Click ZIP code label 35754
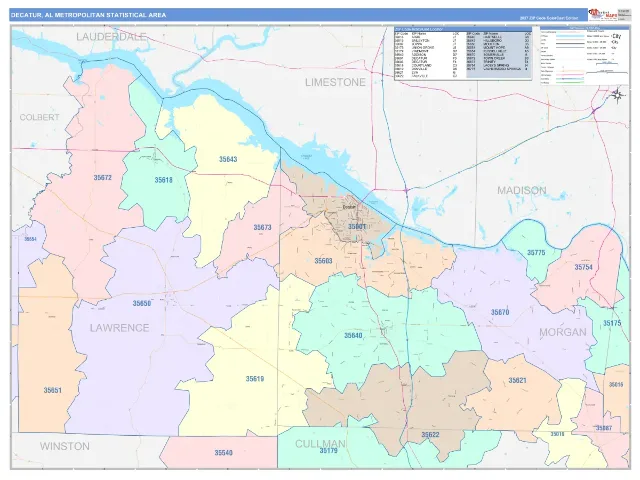This screenshot has height=480, width=640. point(583,267)
